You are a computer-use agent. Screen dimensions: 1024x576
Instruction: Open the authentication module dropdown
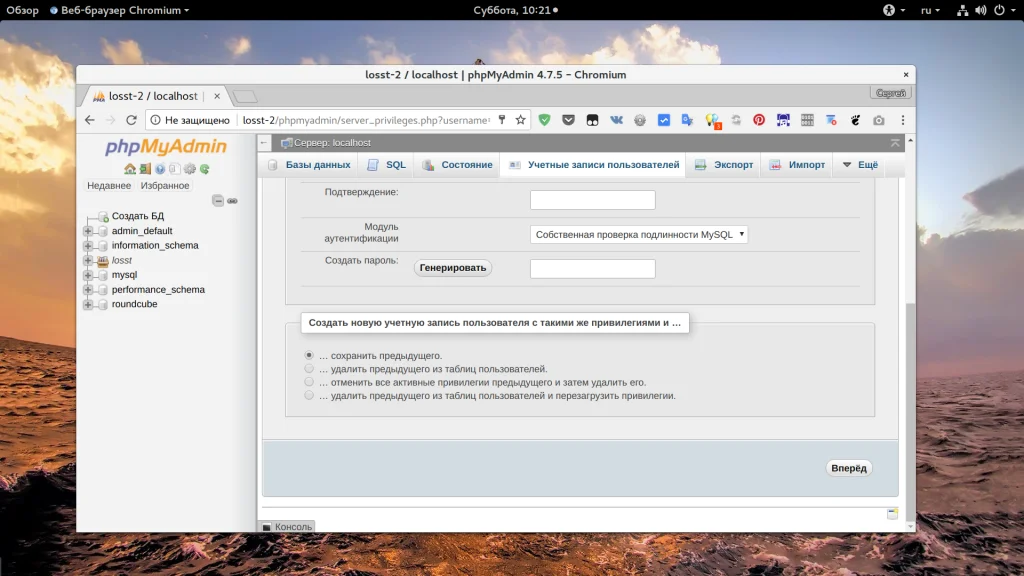click(639, 235)
